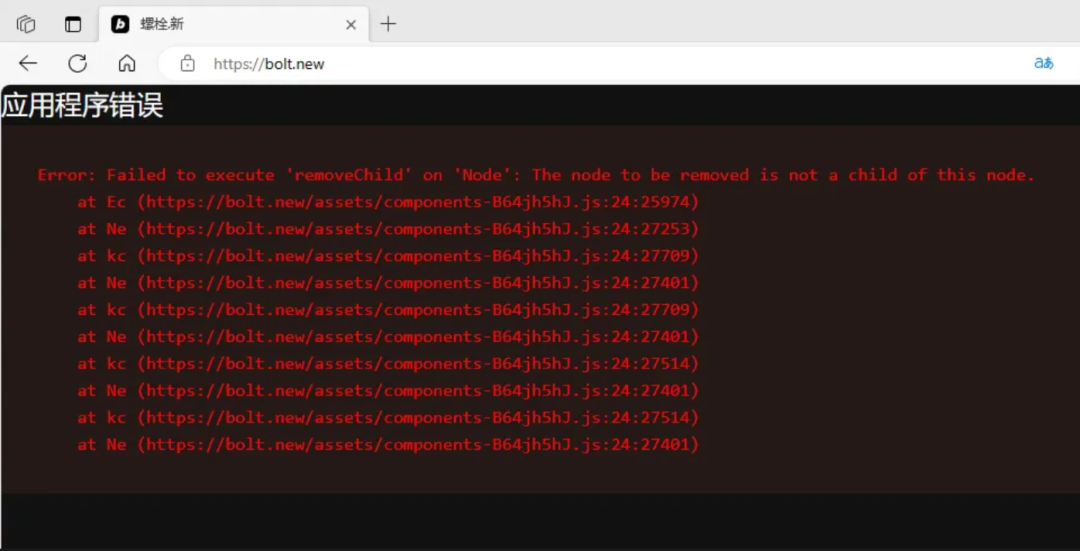Close the 螺栓.新 tab
The height and width of the screenshot is (551, 1080).
(351, 25)
